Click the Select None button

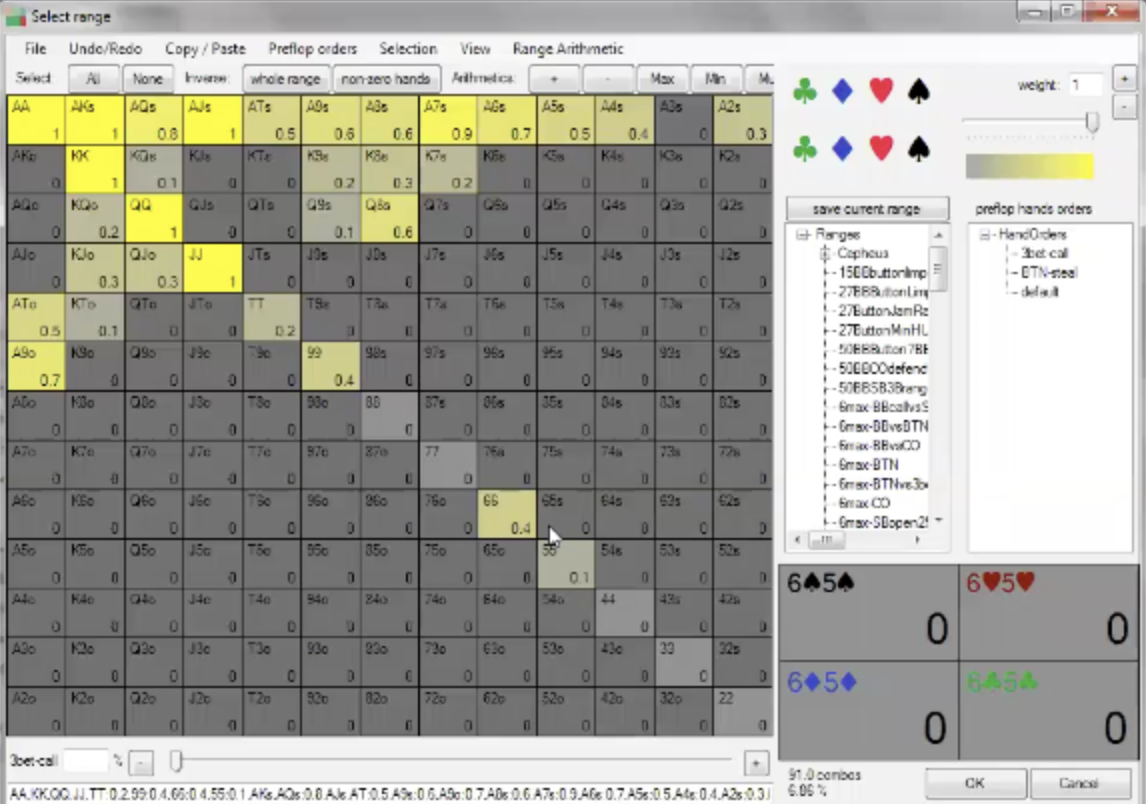pyautogui.click(x=148, y=78)
